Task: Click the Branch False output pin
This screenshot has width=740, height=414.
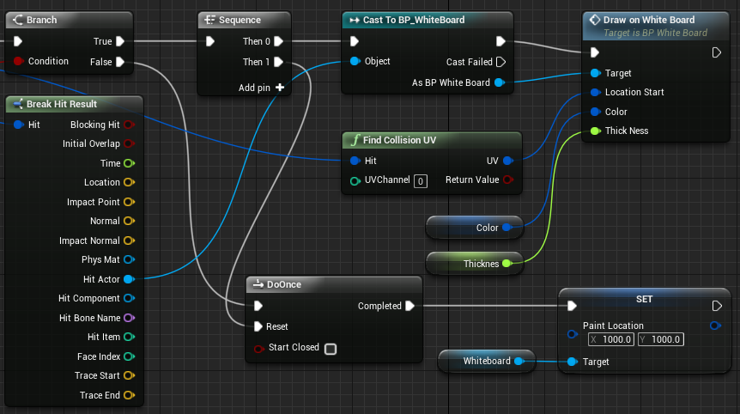Action: pos(120,62)
